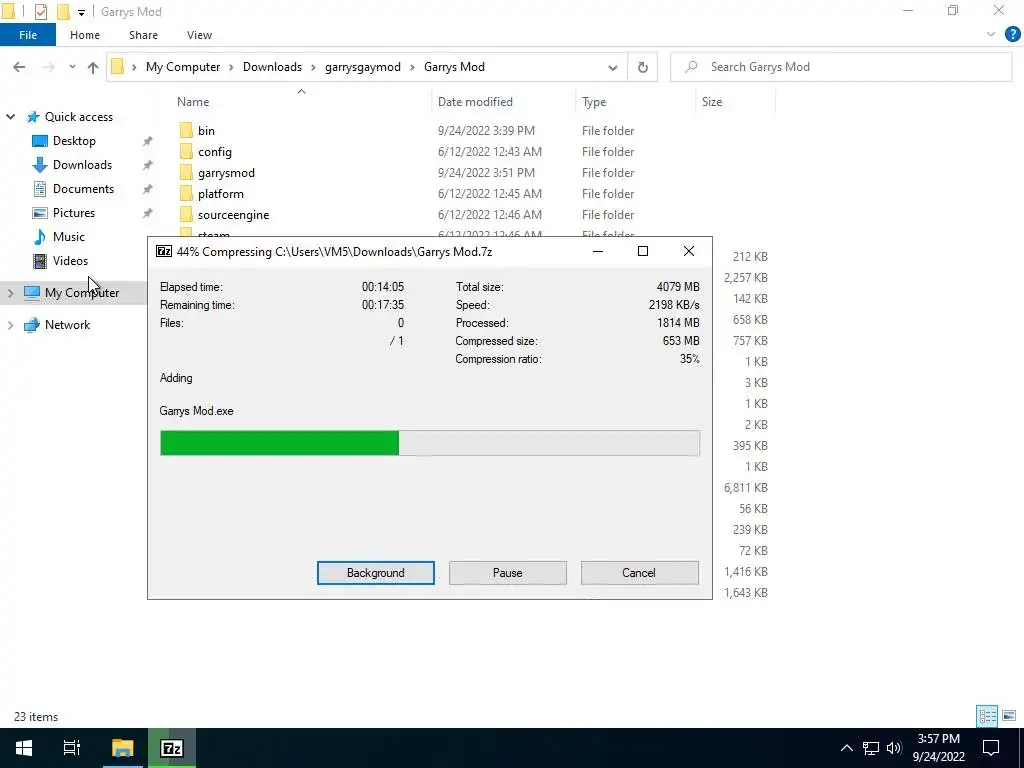This screenshot has height=768, width=1024.
Task: Switch to large icons view
Action: click(1009, 716)
